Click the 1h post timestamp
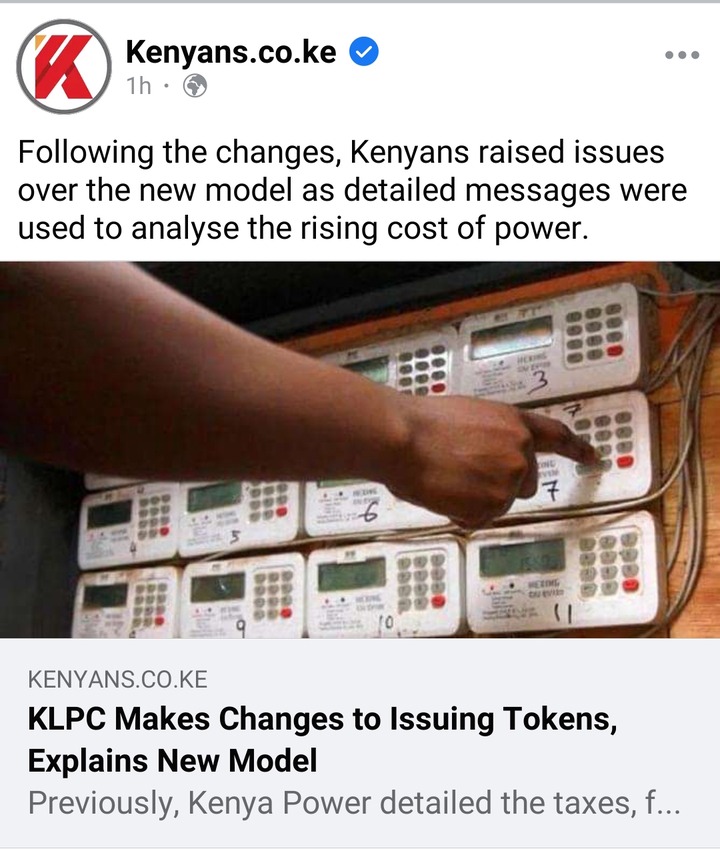The height and width of the screenshot is (849, 720). point(139,86)
